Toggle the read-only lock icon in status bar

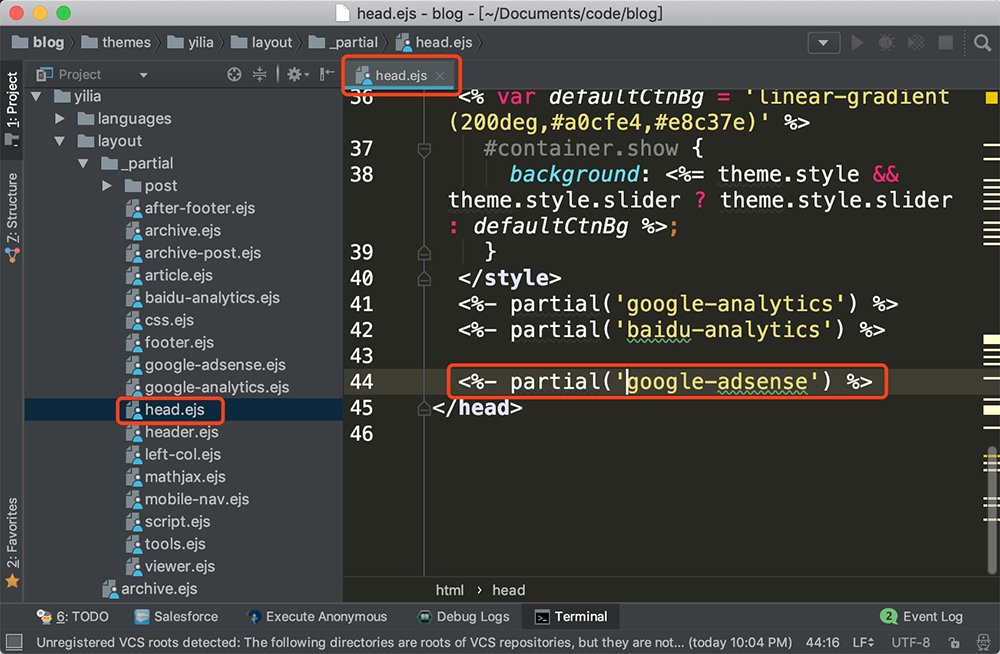point(953,642)
